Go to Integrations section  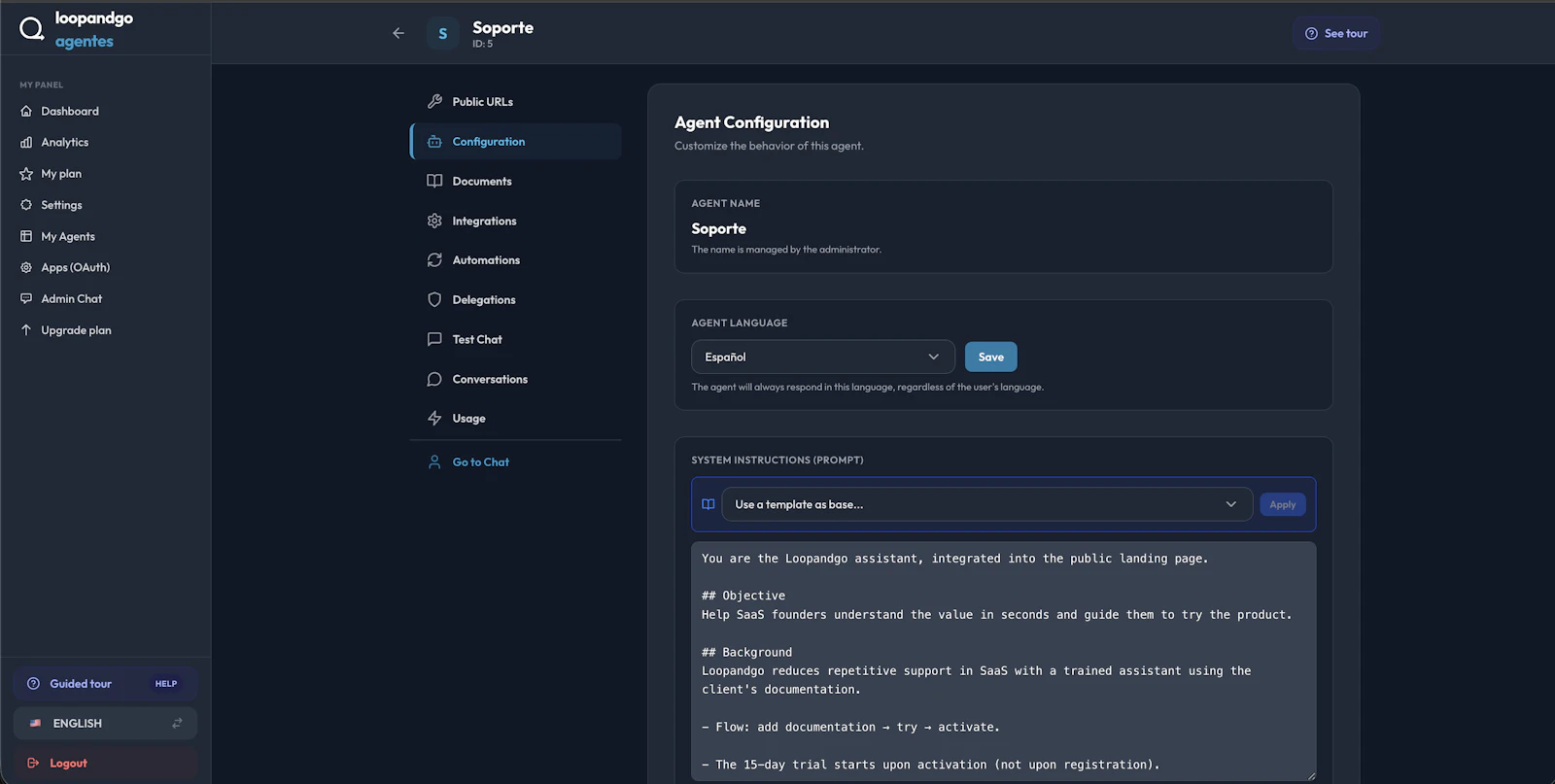(516, 222)
